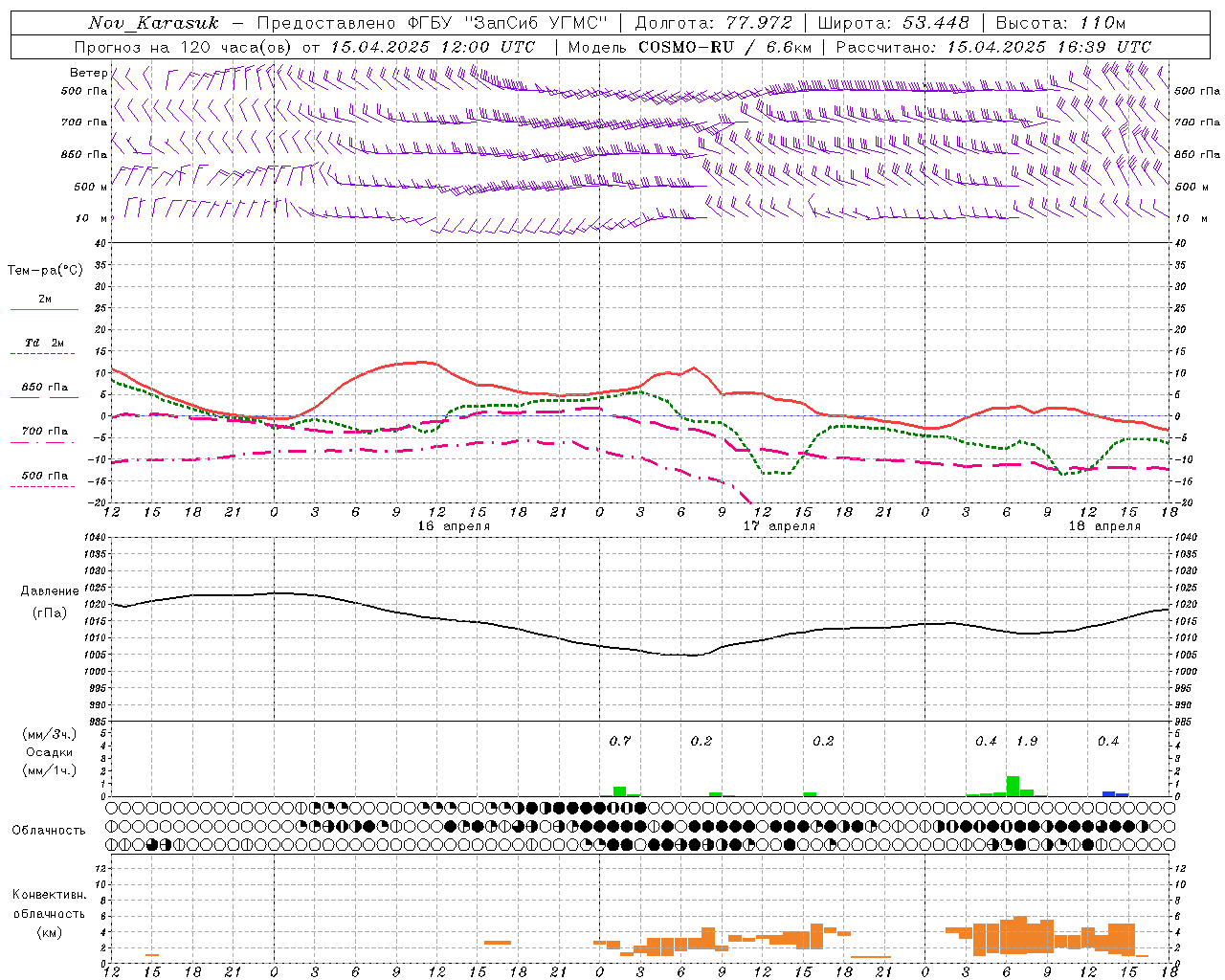1225x980 pixels.
Task: Click the 'Конвективн.' convective cloud label
Action: [49, 895]
